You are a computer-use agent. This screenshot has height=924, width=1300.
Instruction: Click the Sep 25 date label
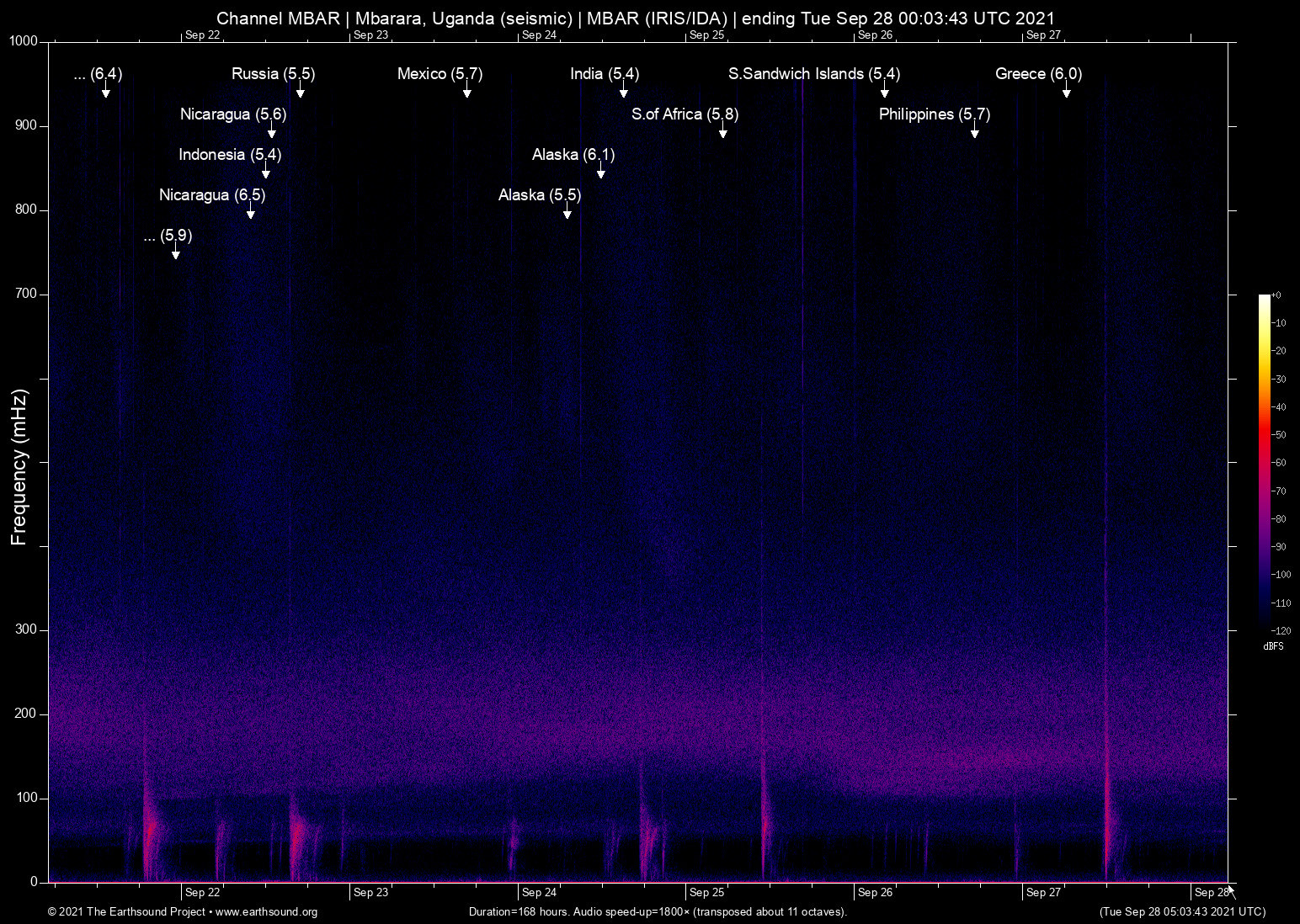[707, 892]
